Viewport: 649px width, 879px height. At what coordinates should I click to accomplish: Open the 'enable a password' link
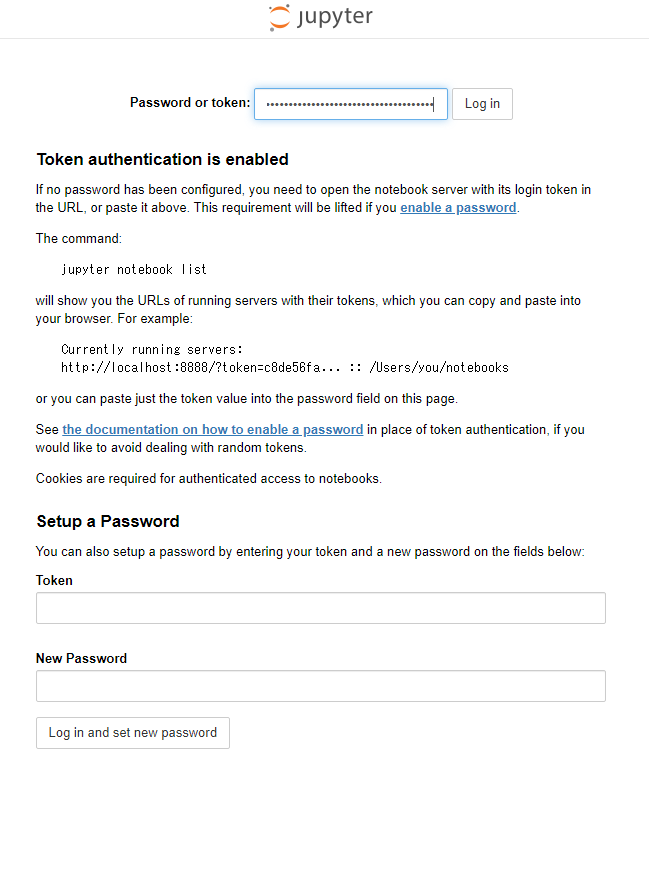[458, 207]
